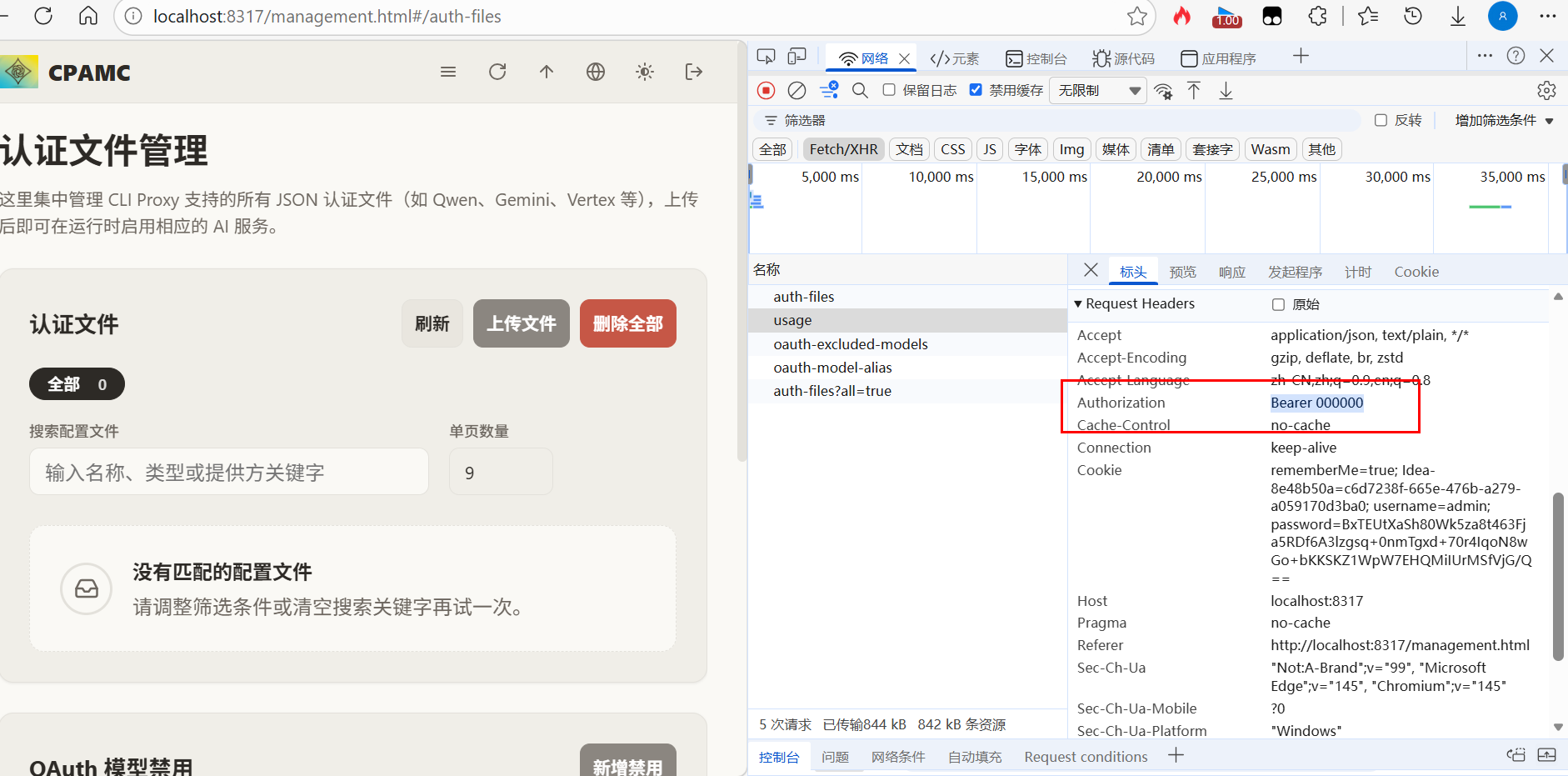Click the logout icon in CPAMC header
This screenshot has width=1568, height=776.
click(694, 72)
